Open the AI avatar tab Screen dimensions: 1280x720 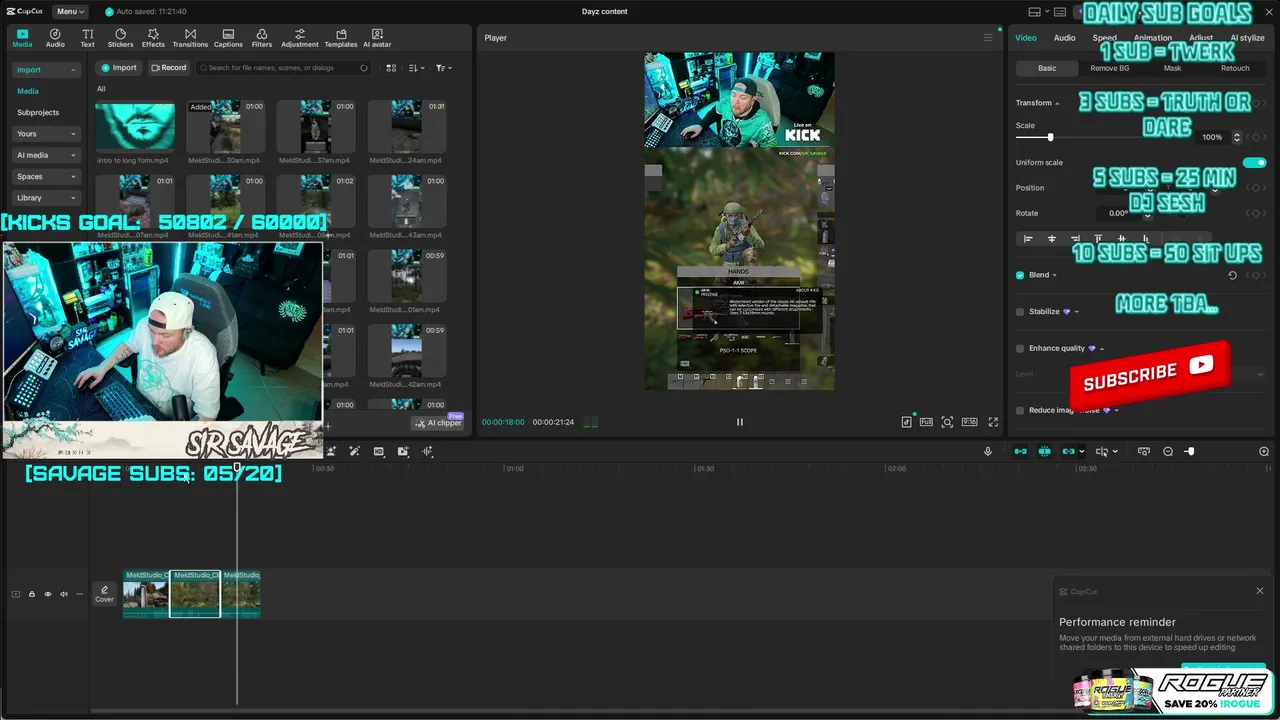[377, 38]
